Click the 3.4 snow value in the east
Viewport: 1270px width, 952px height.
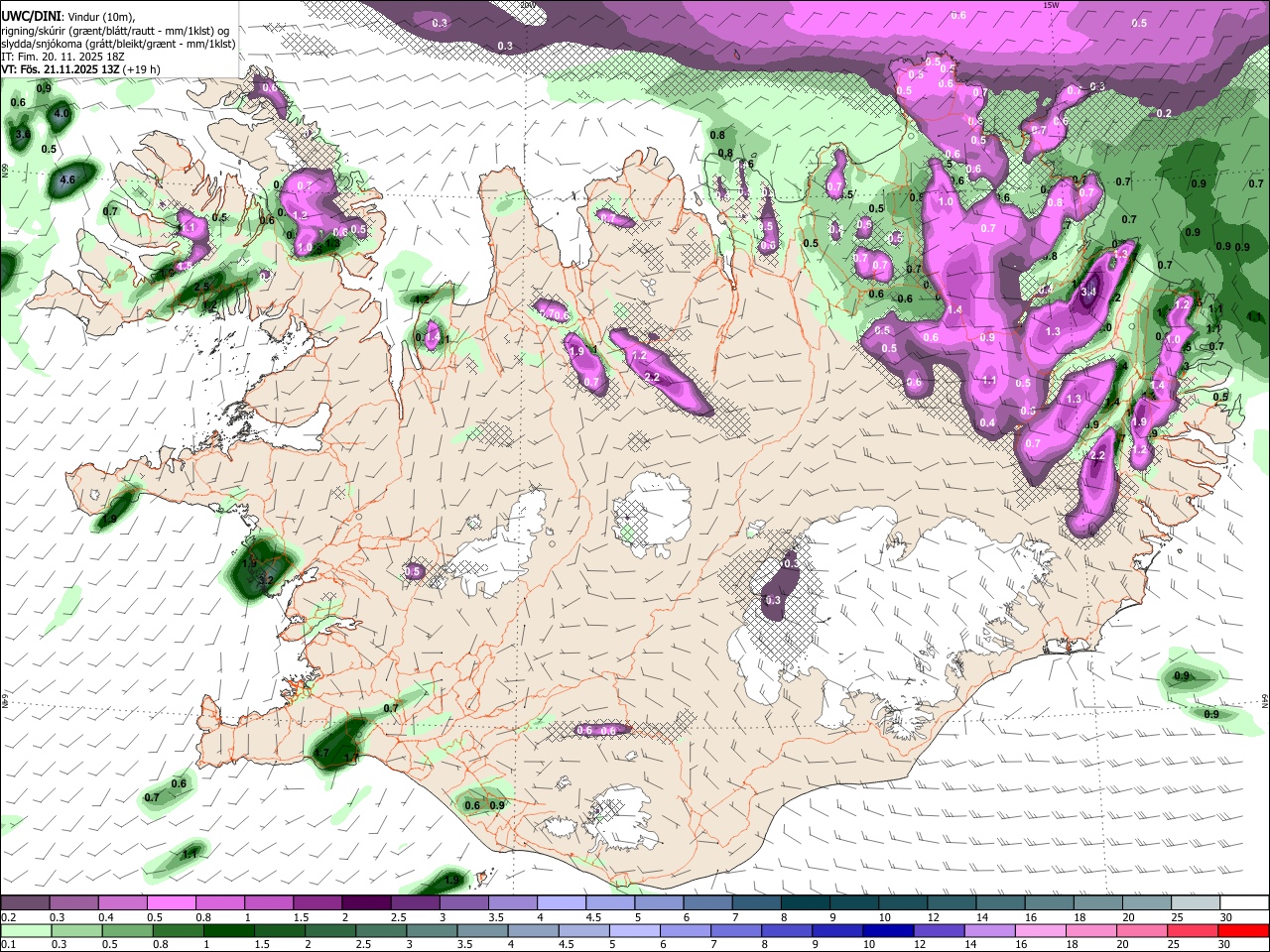[x=1088, y=292]
